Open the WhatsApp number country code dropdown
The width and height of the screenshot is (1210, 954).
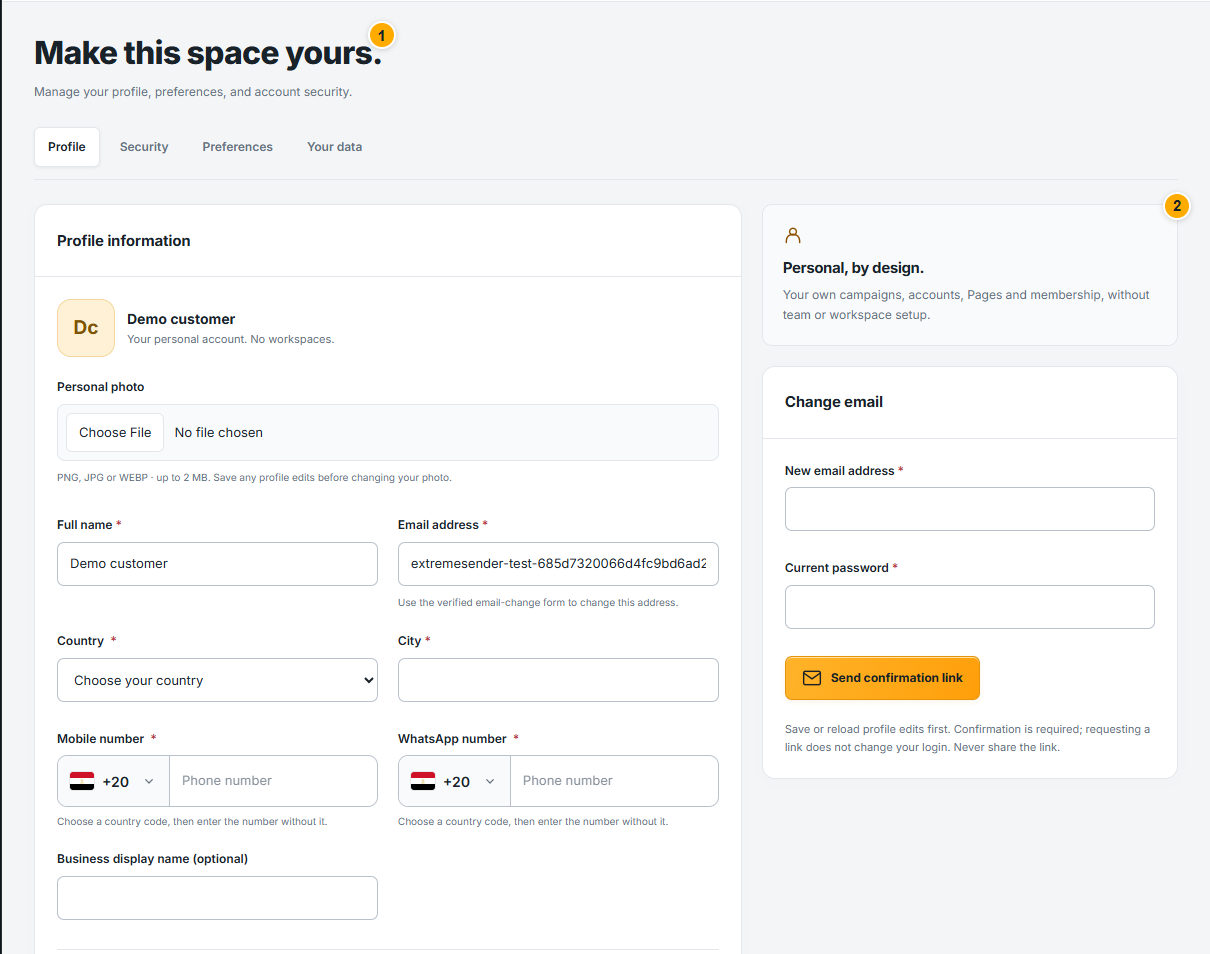pyautogui.click(x=454, y=781)
